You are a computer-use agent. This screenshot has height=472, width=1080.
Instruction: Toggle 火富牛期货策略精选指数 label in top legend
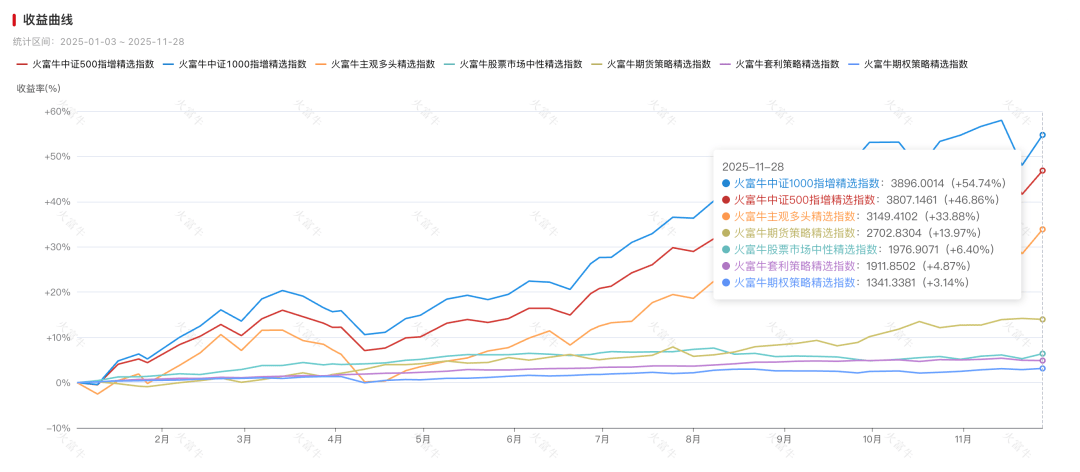pyautogui.click(x=658, y=63)
